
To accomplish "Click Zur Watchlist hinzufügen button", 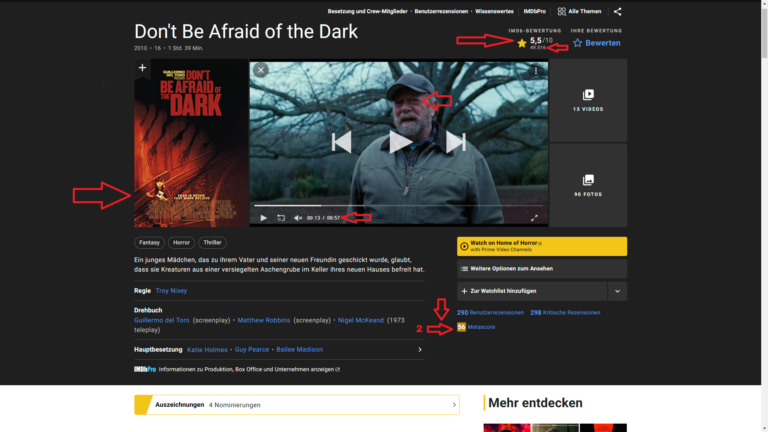I will (x=532, y=291).
